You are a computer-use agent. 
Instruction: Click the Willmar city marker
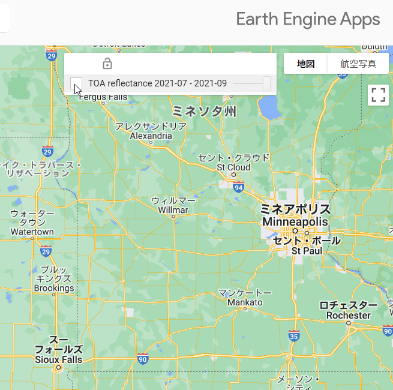pos(173,217)
